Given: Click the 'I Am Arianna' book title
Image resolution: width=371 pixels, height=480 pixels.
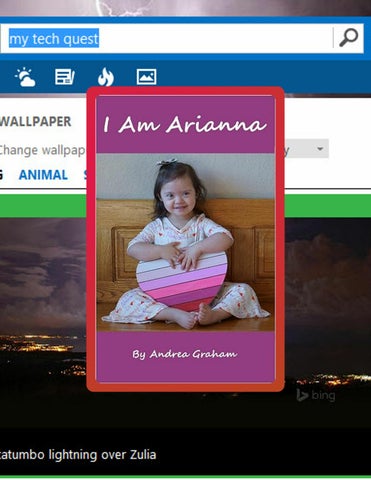Looking at the screenshot, I should coord(185,124).
